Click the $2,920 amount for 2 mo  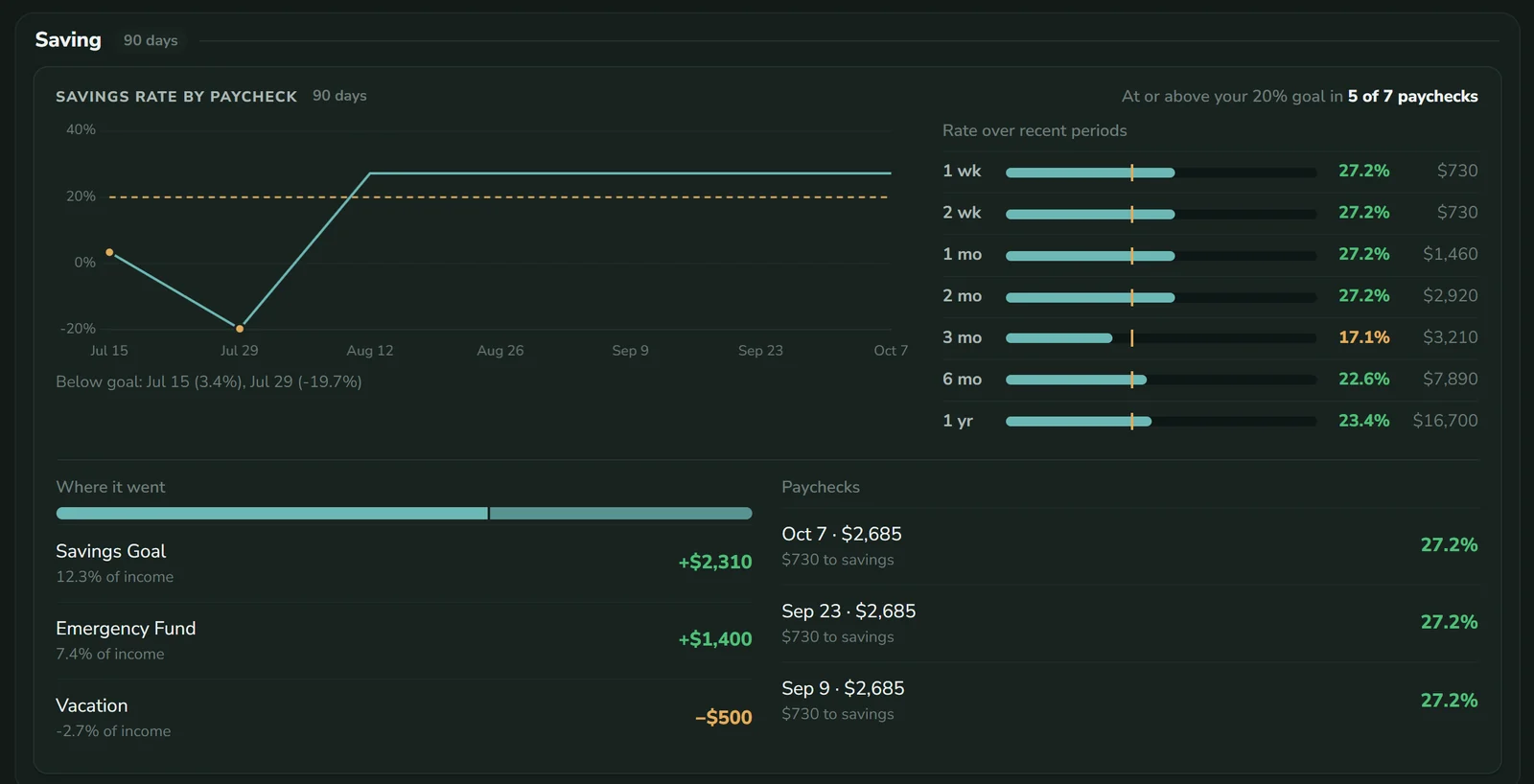coord(1450,295)
